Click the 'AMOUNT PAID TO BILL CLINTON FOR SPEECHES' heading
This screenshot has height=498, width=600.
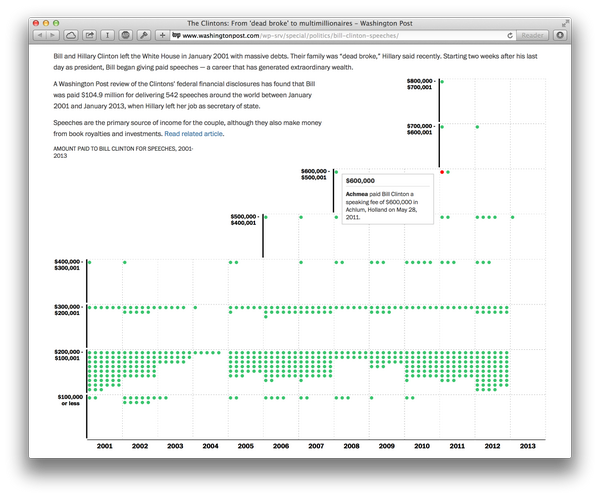123,152
